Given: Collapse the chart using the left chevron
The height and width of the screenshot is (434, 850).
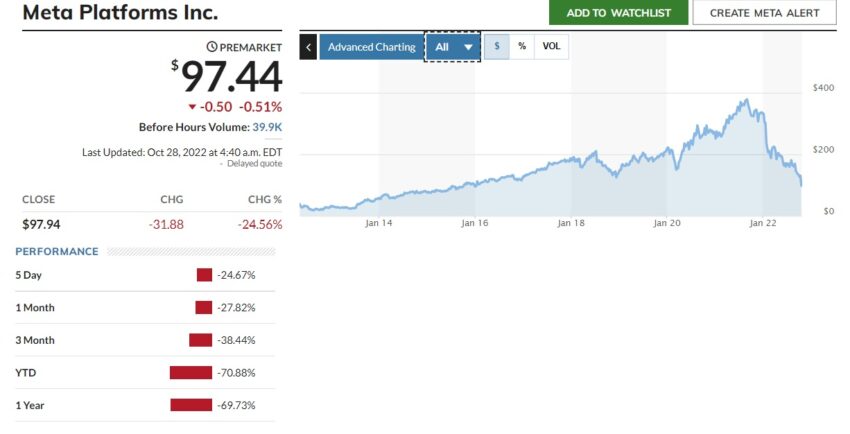Looking at the screenshot, I should click(308, 47).
